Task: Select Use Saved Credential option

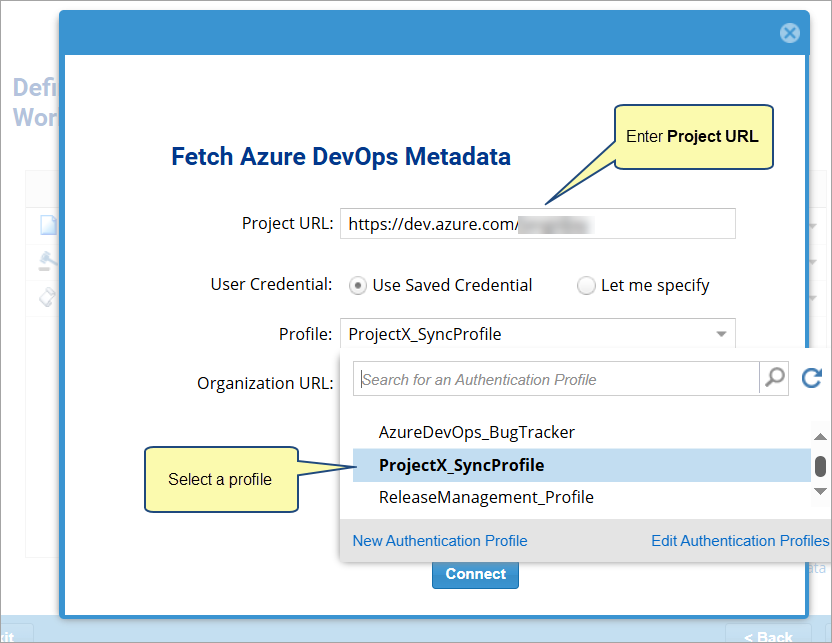Action: tap(357, 286)
